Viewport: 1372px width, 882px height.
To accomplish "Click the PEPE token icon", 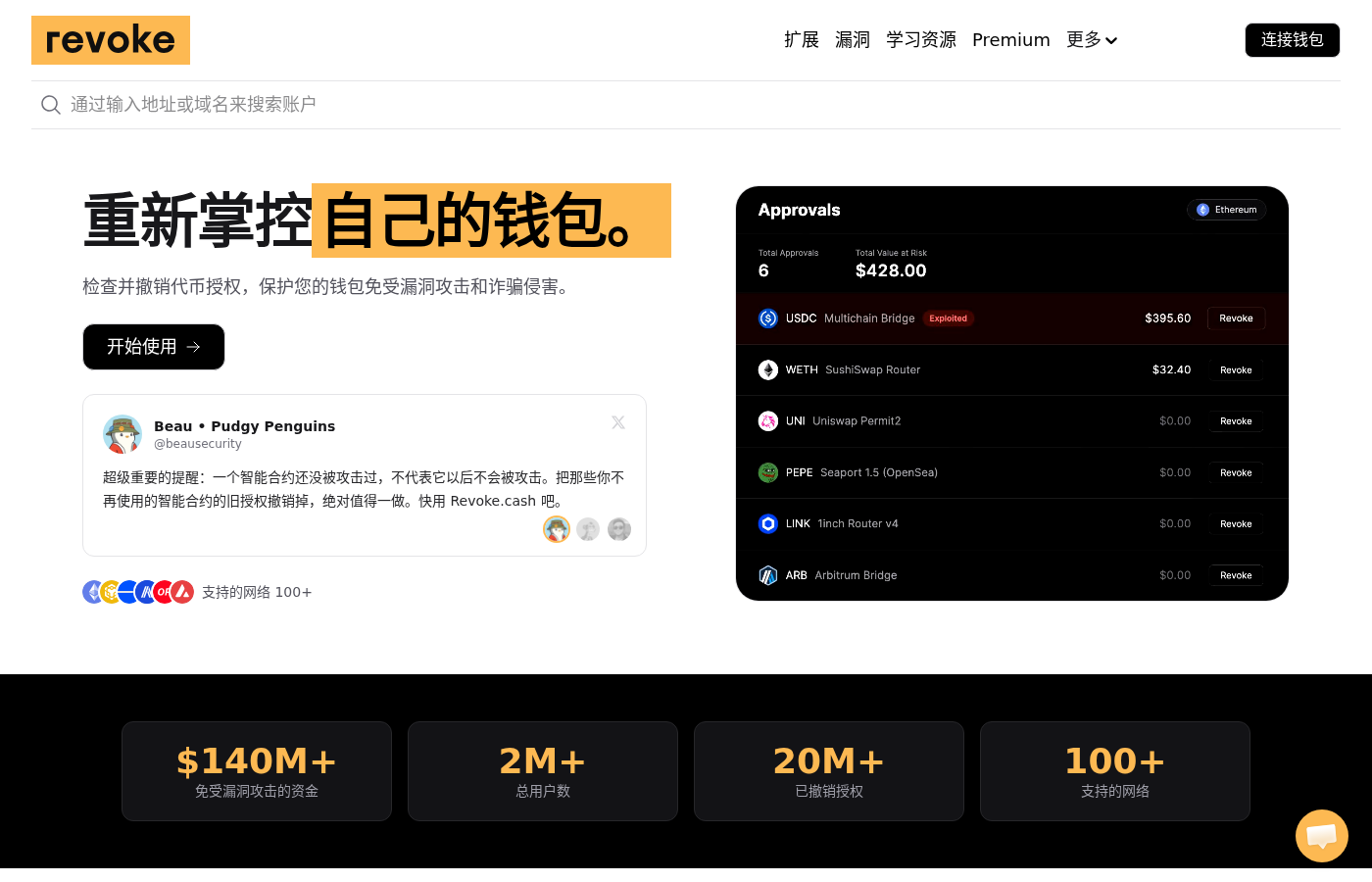I will [768, 472].
